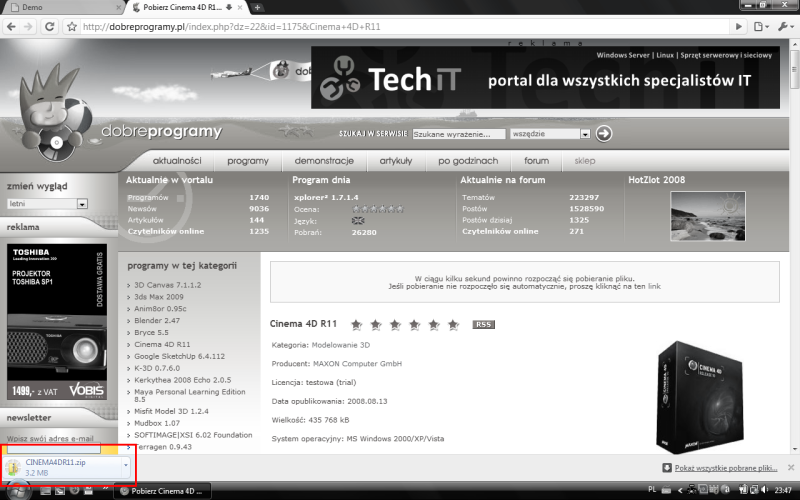The width and height of the screenshot is (800, 500).
Task: Click the browser forward arrow
Action: point(28,27)
